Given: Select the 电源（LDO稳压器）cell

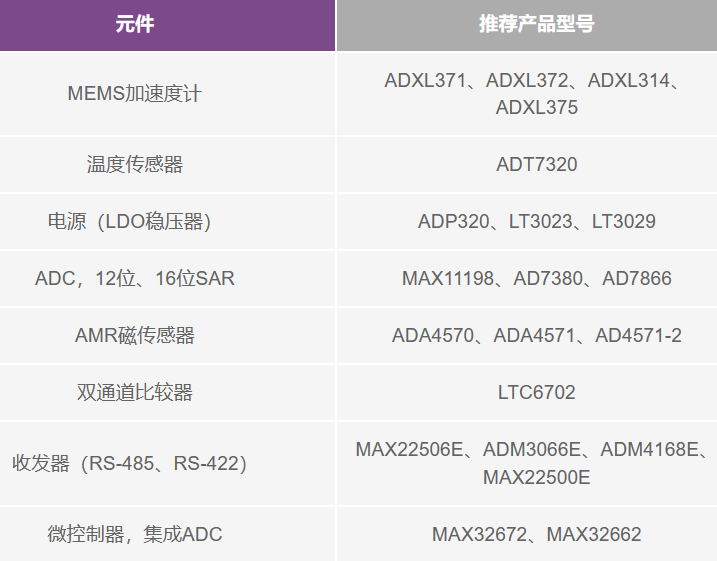Looking at the screenshot, I should [167, 222].
